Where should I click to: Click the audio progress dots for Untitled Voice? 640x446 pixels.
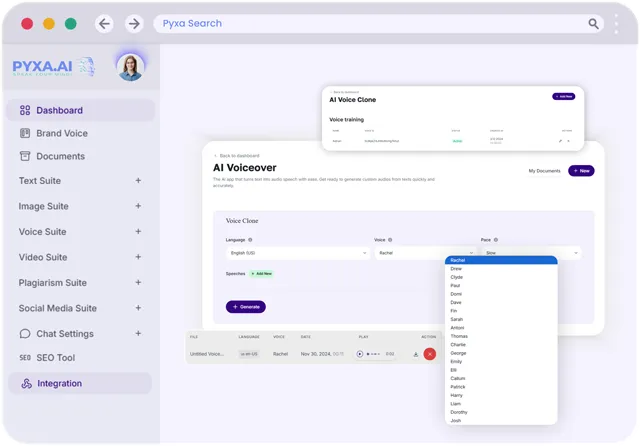point(373,354)
